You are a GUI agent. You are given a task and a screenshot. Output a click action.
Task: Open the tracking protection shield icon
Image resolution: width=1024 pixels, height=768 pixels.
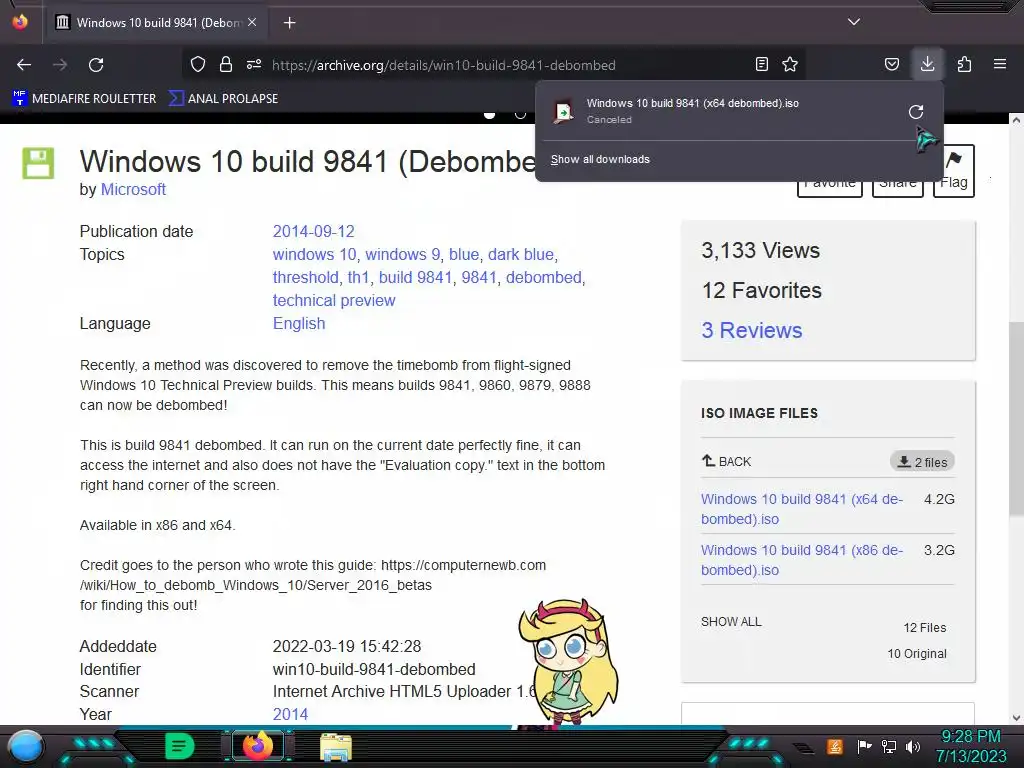pos(198,65)
